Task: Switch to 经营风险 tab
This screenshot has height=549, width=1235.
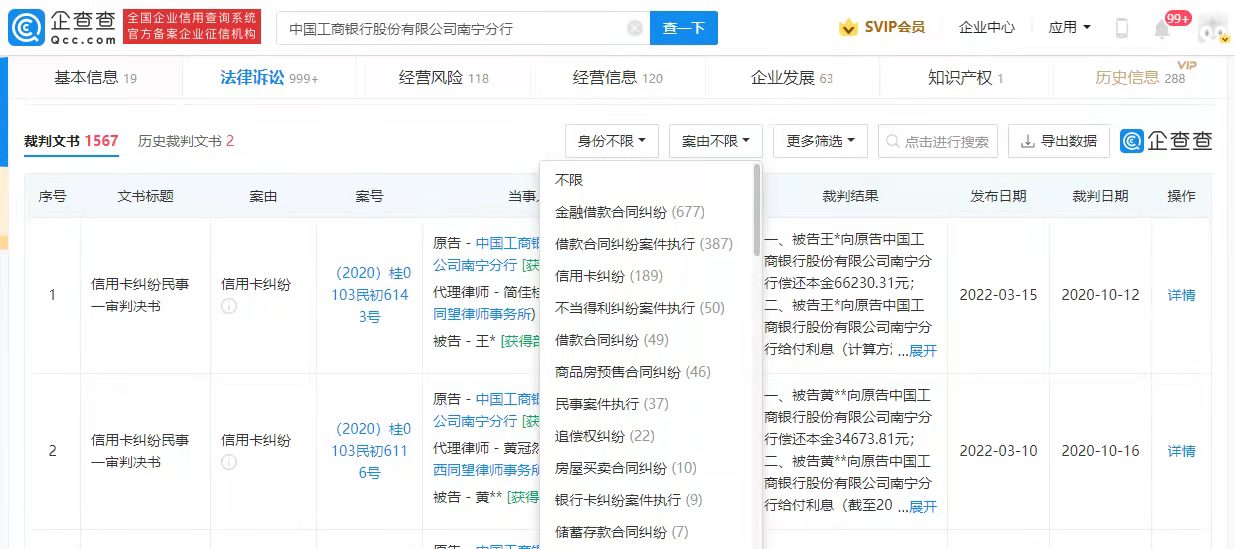Action: (443, 77)
